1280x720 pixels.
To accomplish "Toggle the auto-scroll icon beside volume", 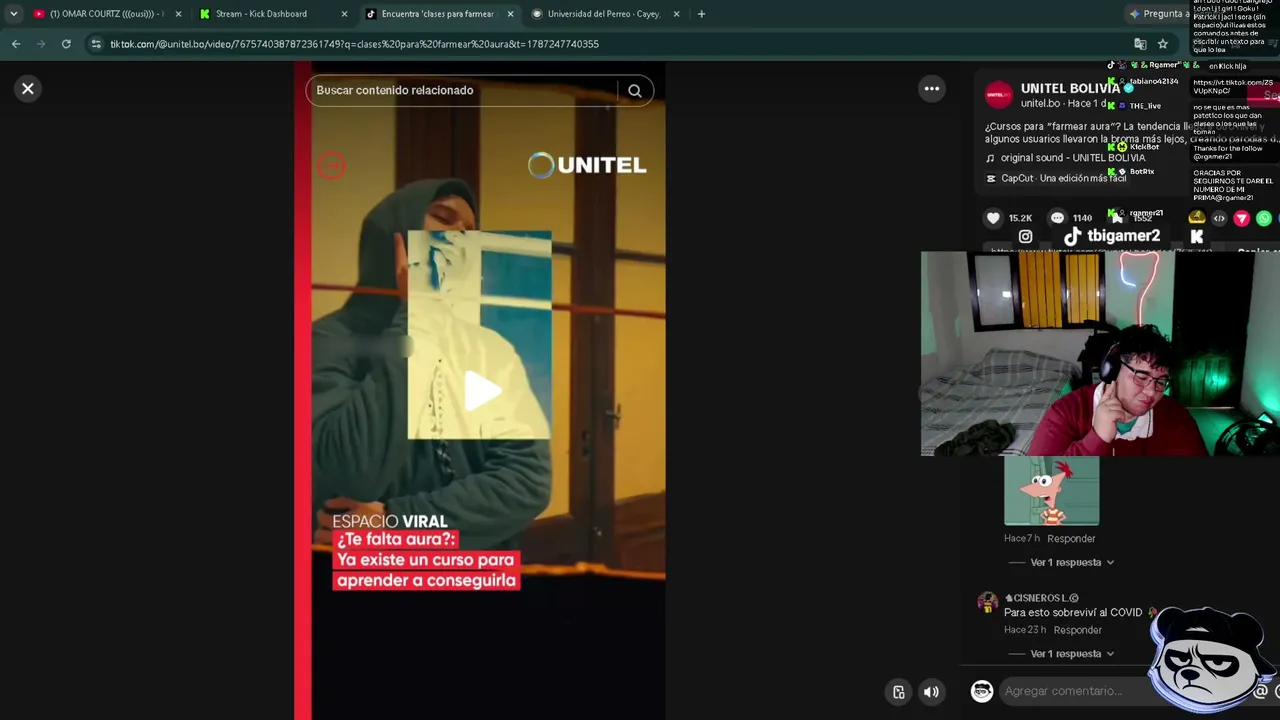I will [x=899, y=692].
